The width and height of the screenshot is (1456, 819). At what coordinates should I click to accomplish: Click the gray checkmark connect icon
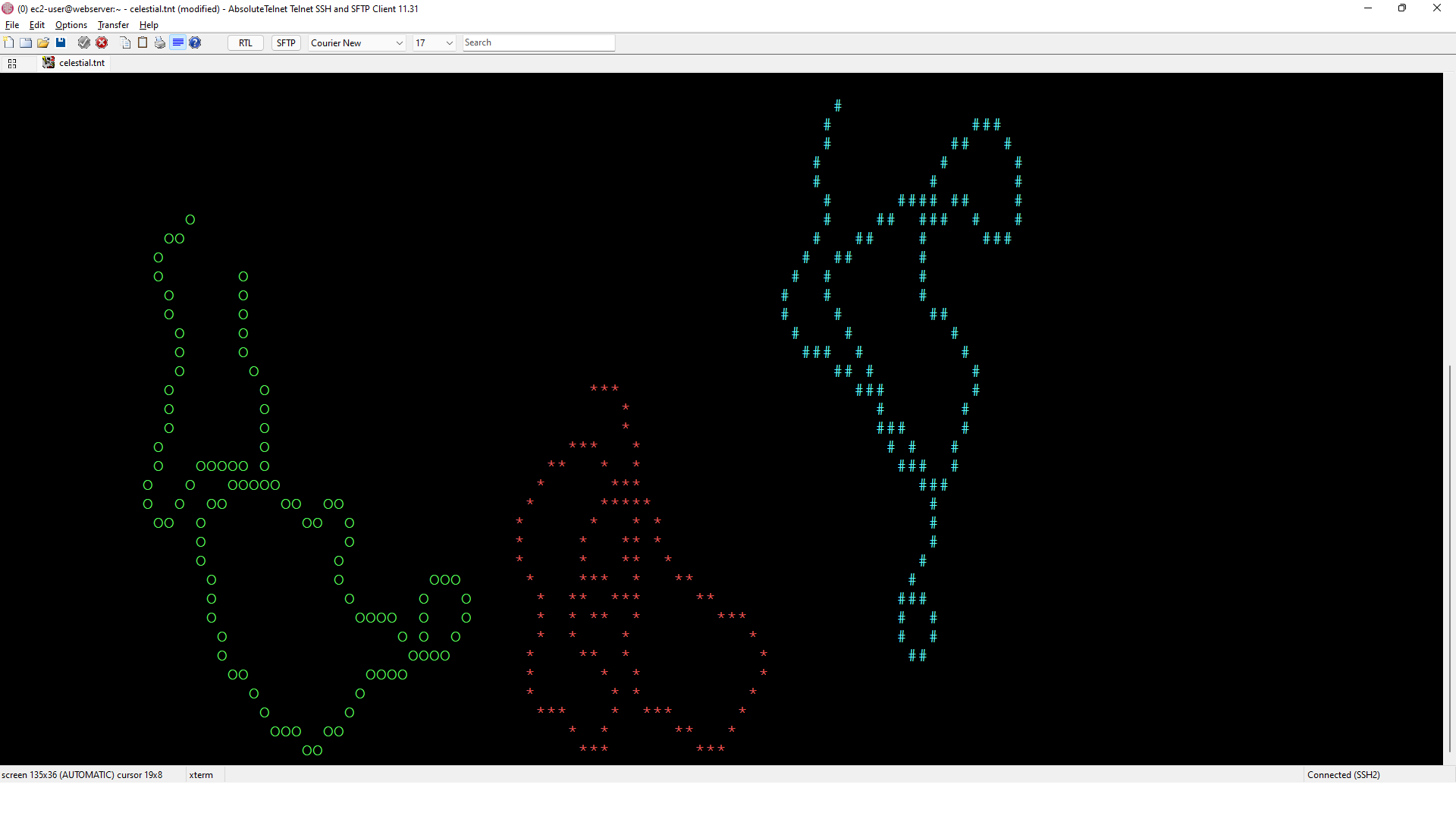pyautogui.click(x=84, y=42)
